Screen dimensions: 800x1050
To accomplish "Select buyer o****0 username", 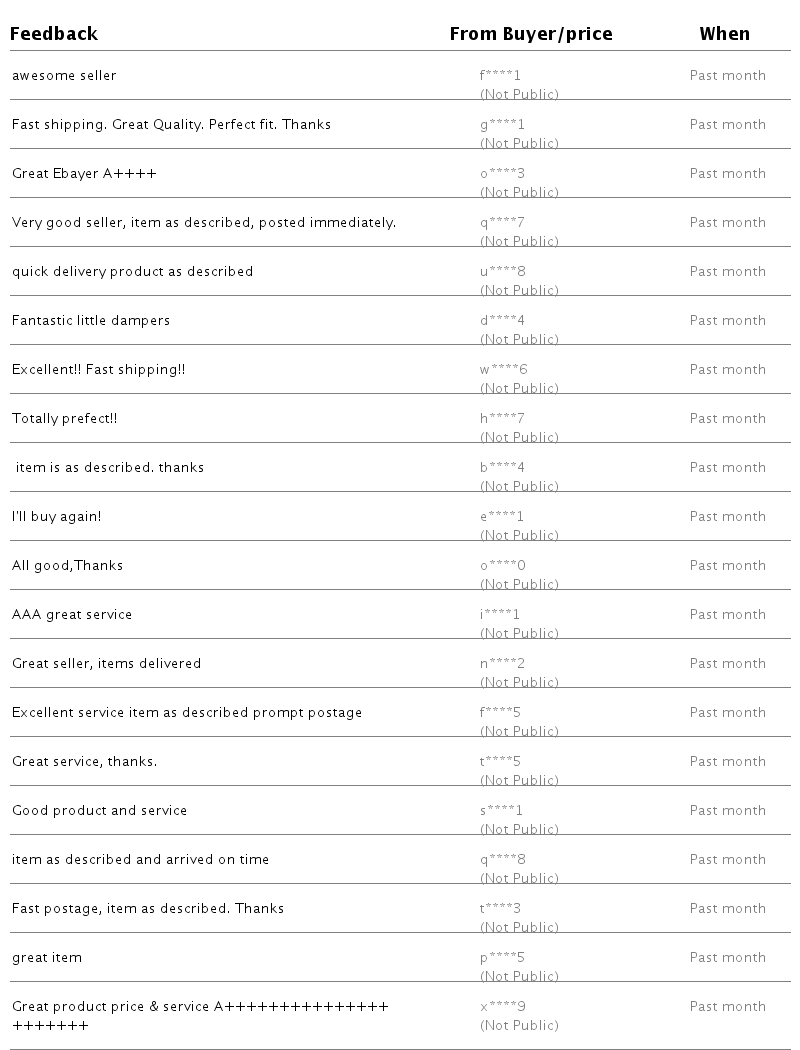I will (502, 566).
